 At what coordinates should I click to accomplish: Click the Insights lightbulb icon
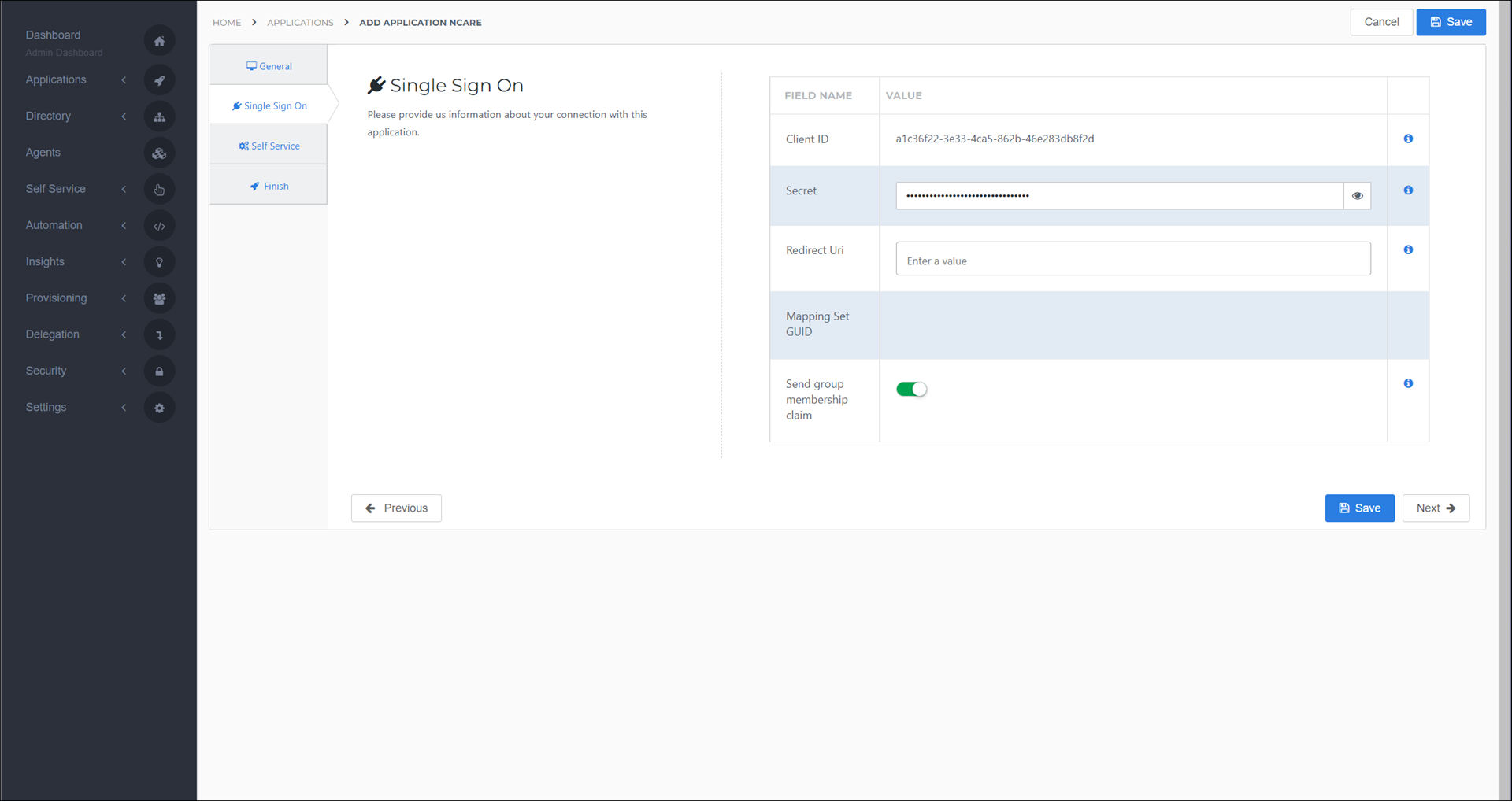(x=159, y=262)
